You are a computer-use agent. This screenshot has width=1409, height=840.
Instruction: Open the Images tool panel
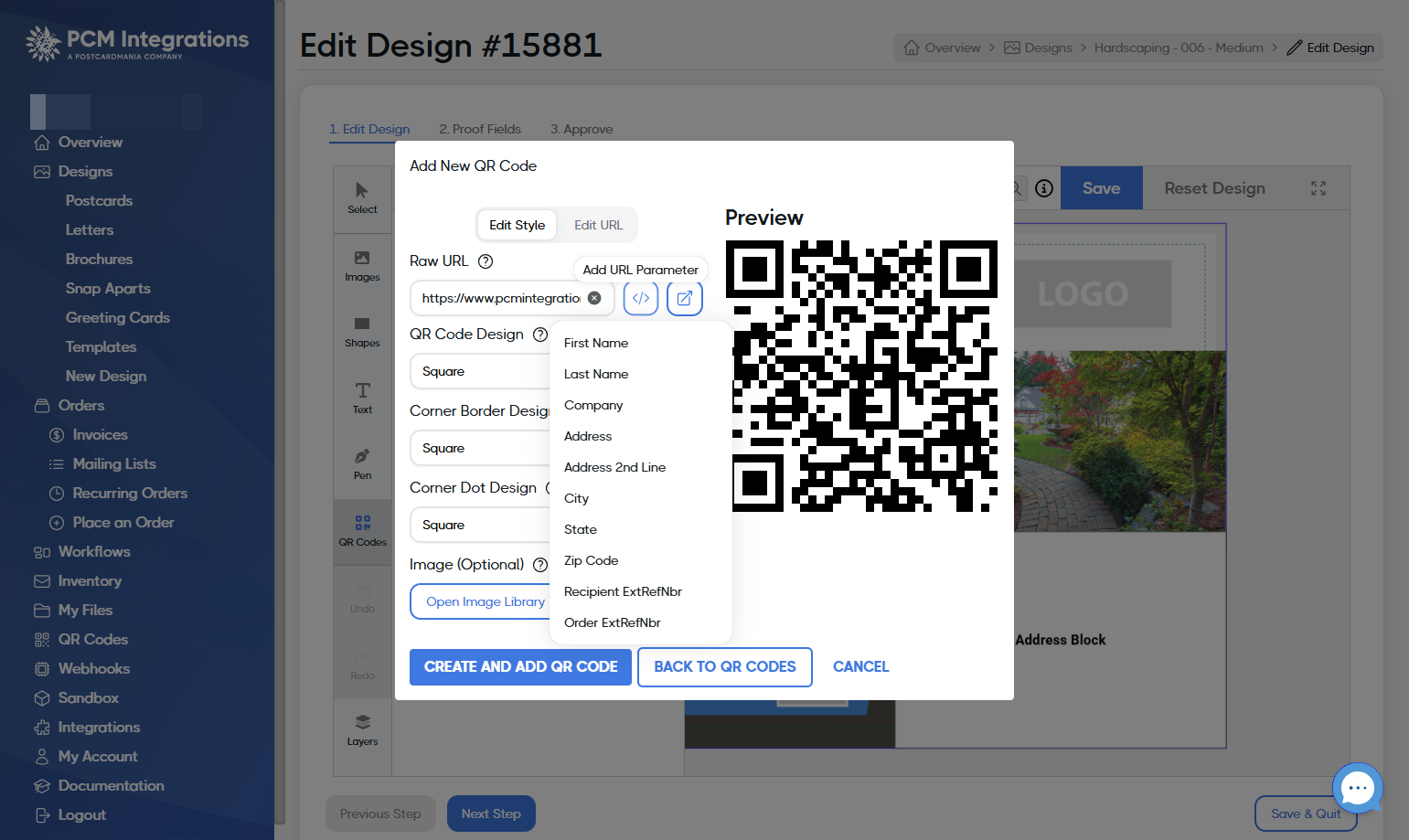[x=362, y=266]
